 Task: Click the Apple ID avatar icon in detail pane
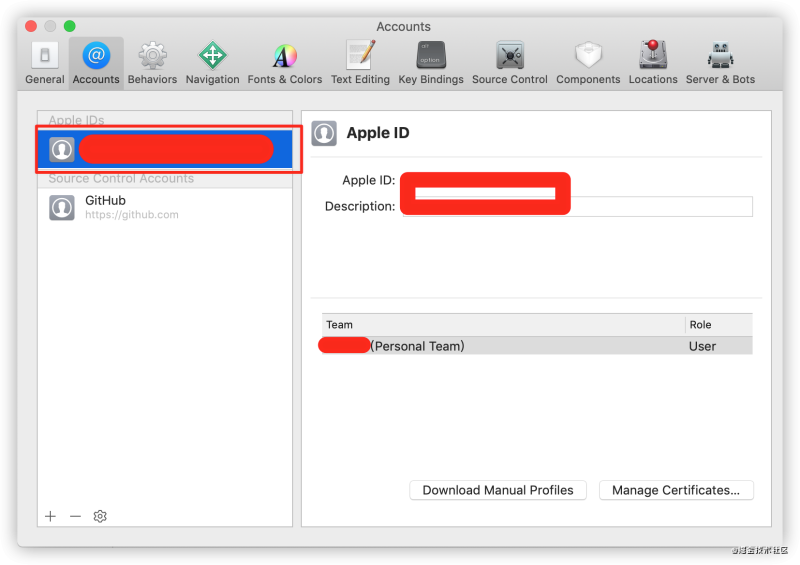(324, 133)
